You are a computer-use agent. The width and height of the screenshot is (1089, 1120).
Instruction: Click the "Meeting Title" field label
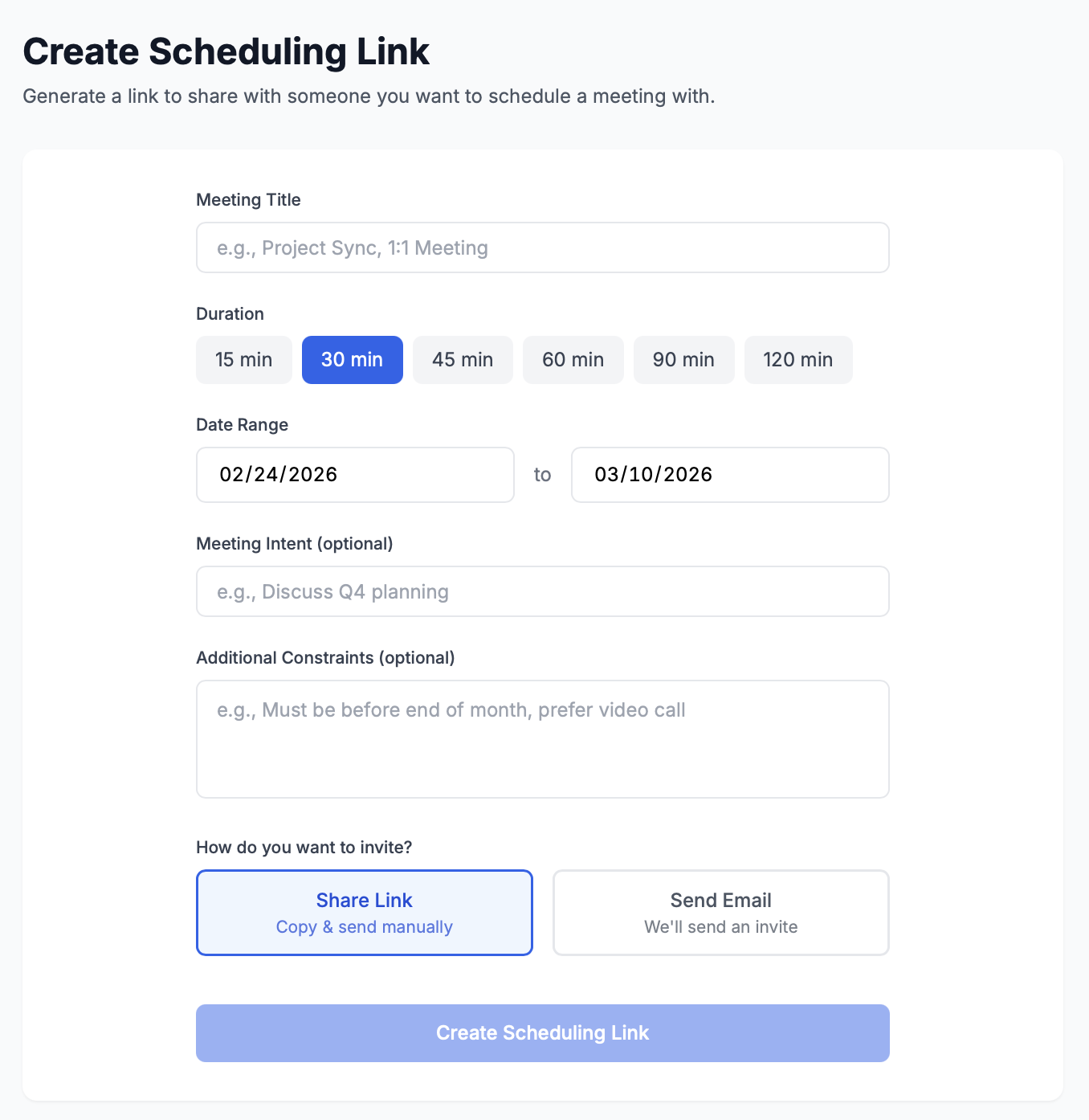(x=248, y=200)
